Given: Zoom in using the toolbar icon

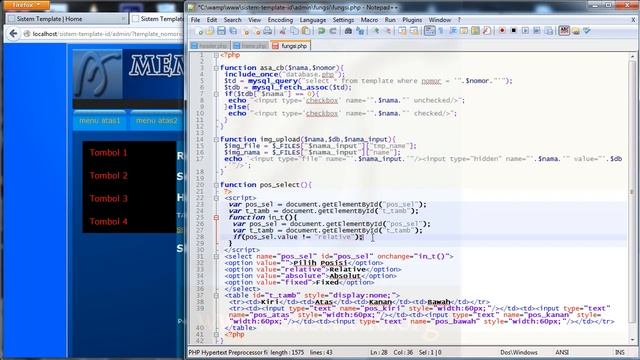Looking at the screenshot, I should click(376, 31).
